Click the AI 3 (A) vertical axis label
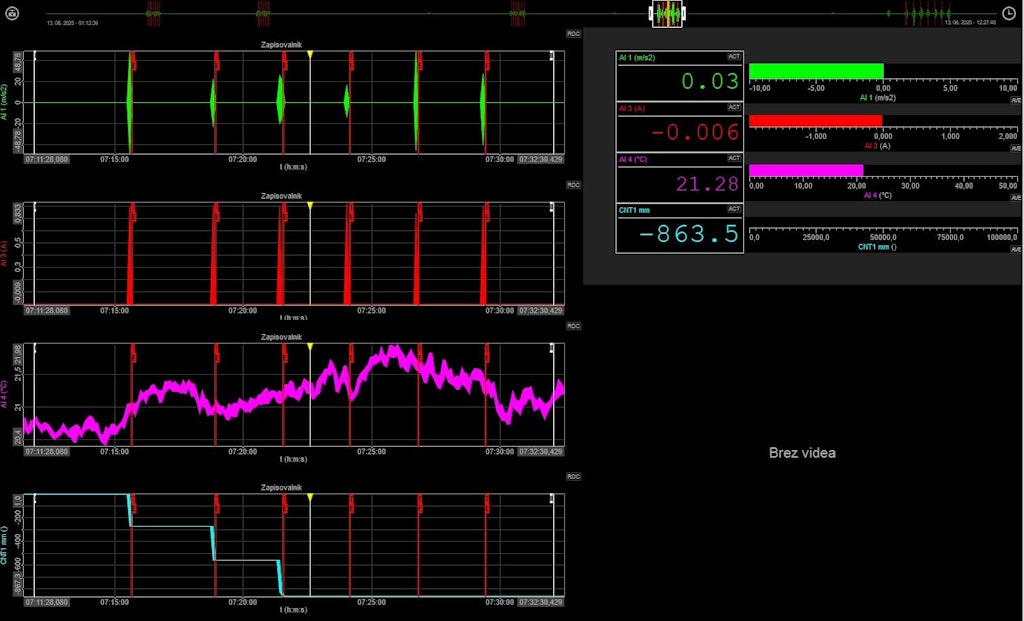This screenshot has width=1024, height=621. 4,253
